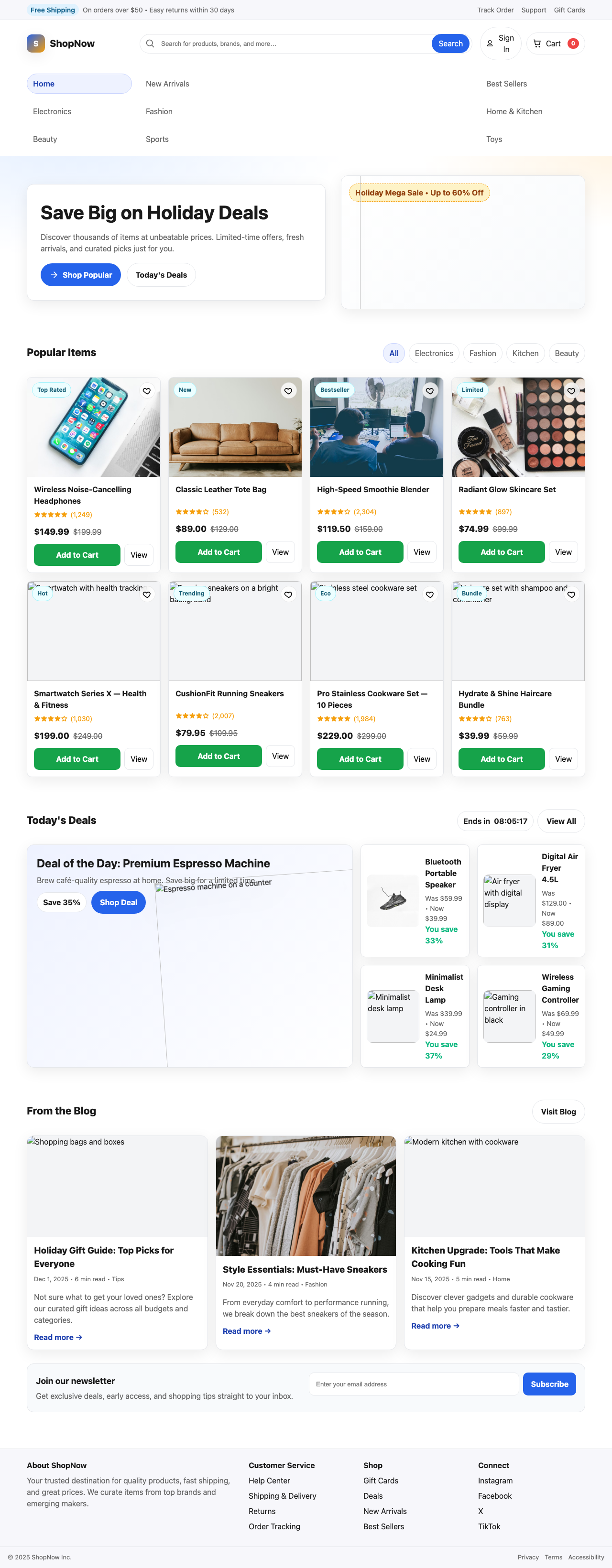
Task: Open the Support link in top bar
Action: pyautogui.click(x=534, y=10)
